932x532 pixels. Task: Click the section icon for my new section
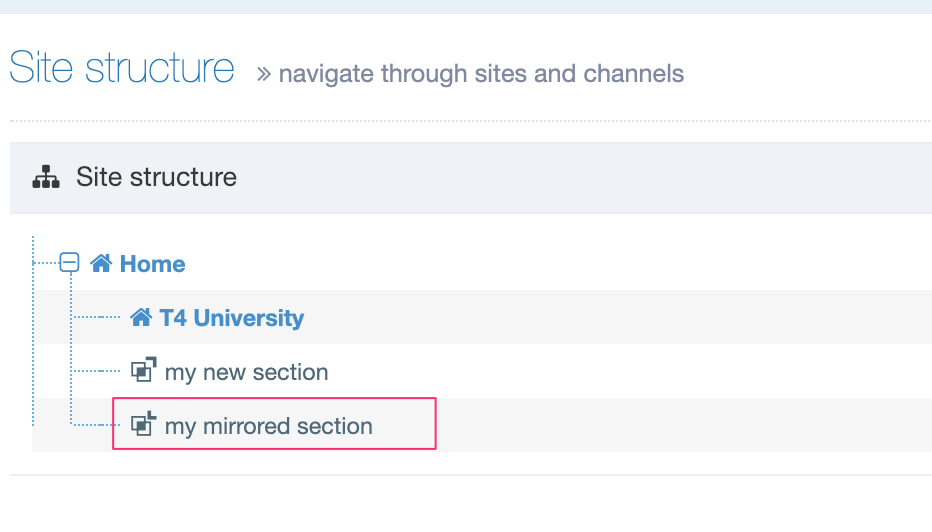pyautogui.click(x=143, y=371)
